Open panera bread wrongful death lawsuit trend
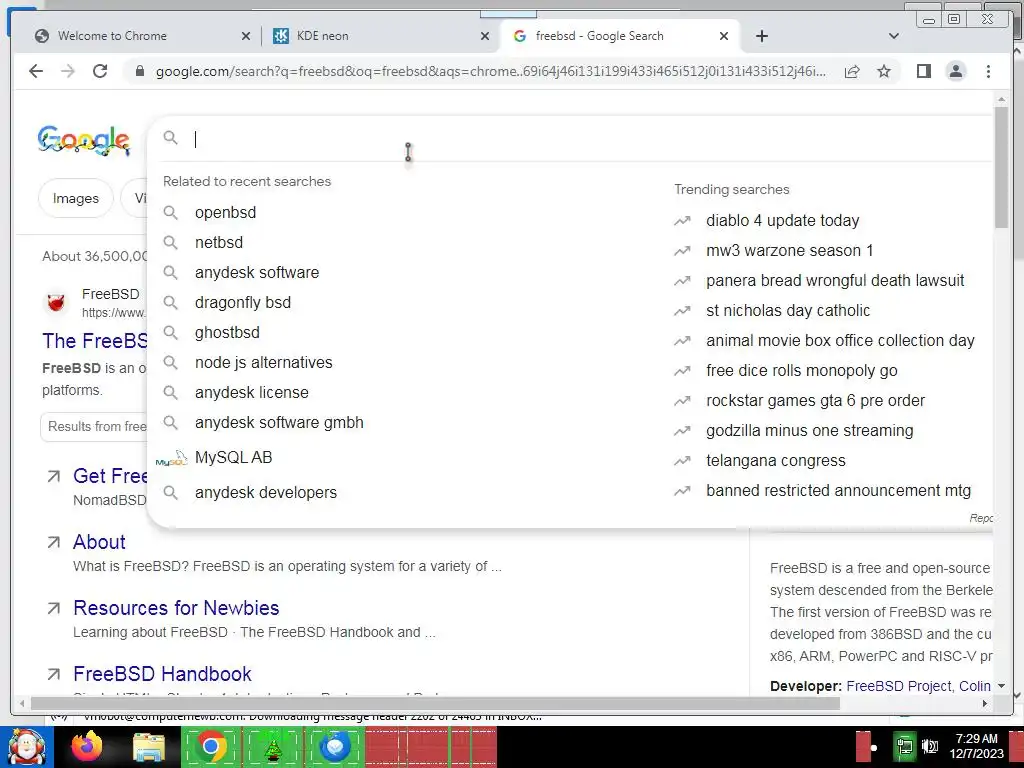Image resolution: width=1024 pixels, height=768 pixels. 835,280
